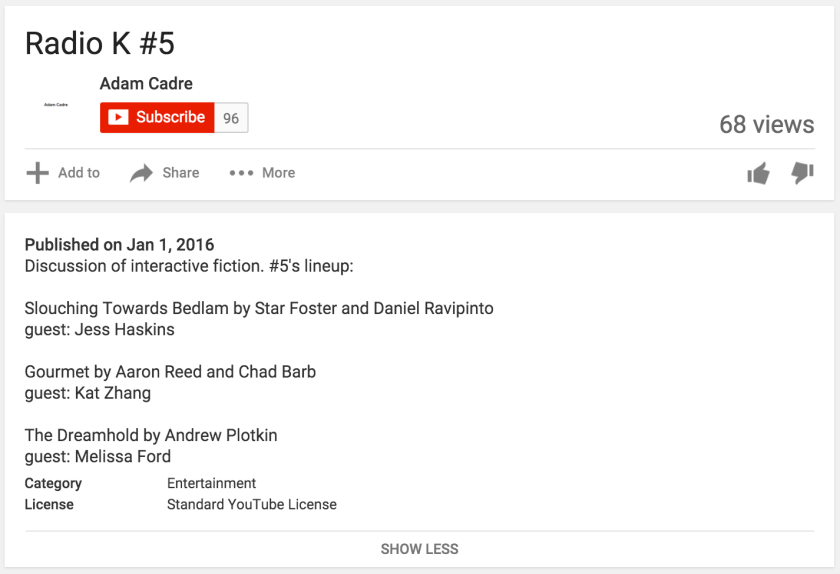Open the Entertainment category link
Screen dimensions: 840x574
tap(211, 483)
